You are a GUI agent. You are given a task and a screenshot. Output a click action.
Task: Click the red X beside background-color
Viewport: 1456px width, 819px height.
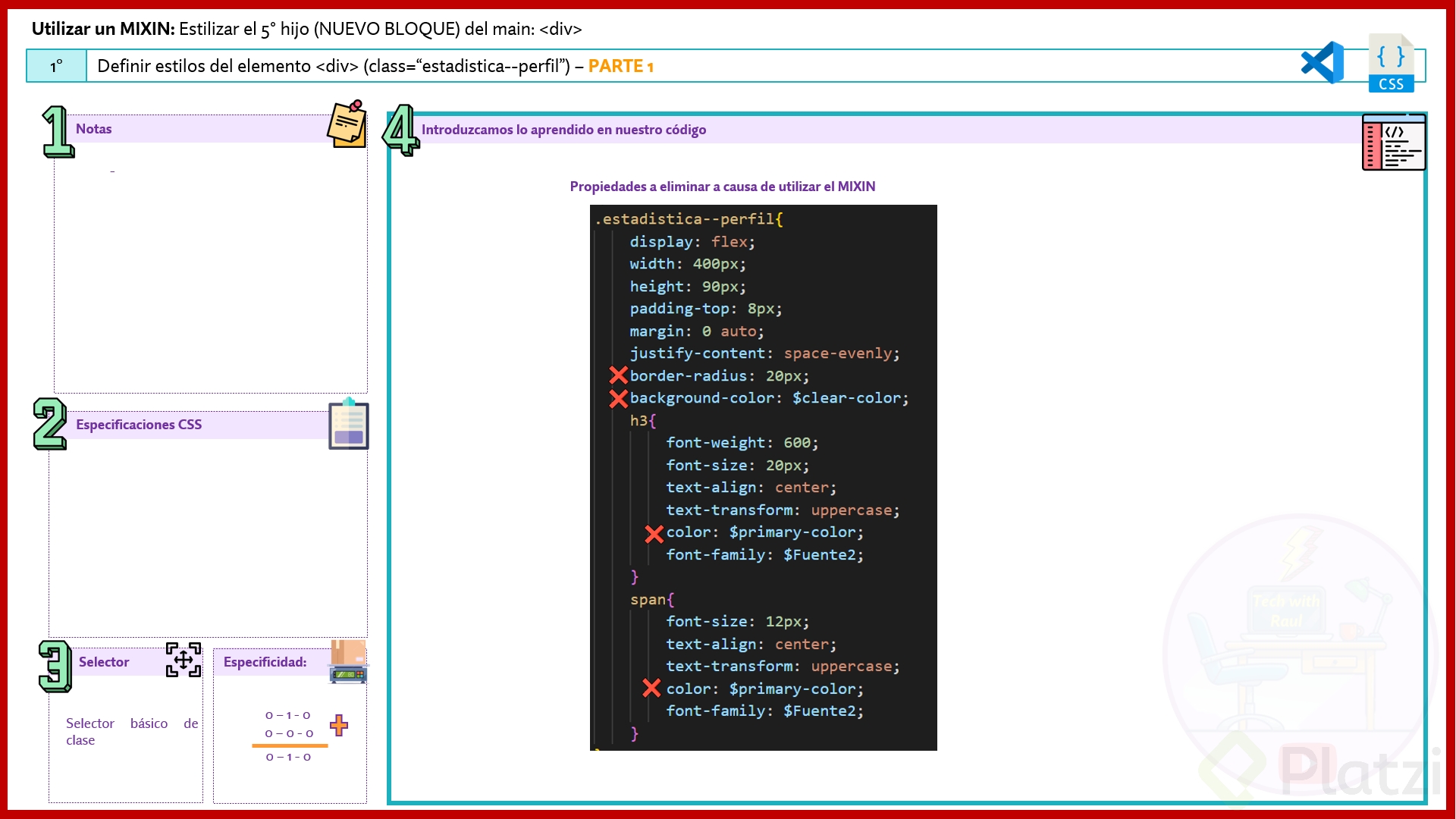pos(618,398)
